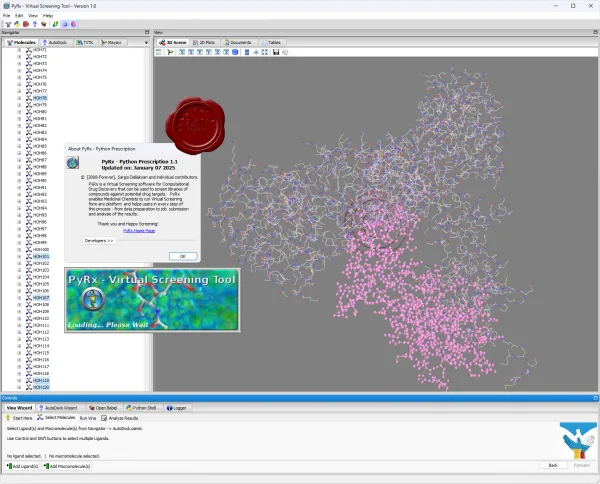This screenshot has height=484, width=600.
Task: Click the light purple sphere toolbar icon
Action: (x=65, y=24)
